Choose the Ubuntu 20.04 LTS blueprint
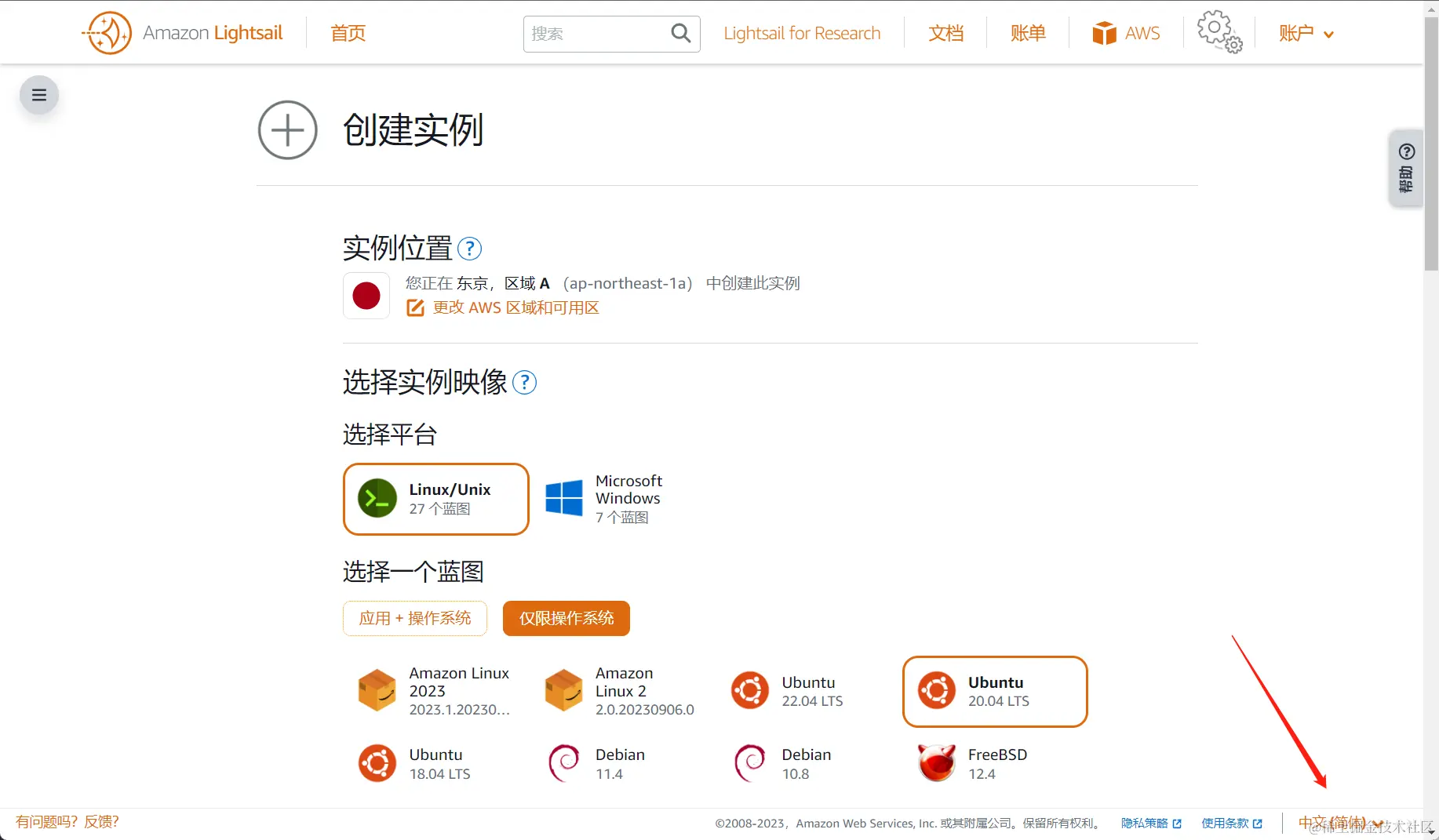Viewport: 1439px width, 840px height. coord(995,691)
